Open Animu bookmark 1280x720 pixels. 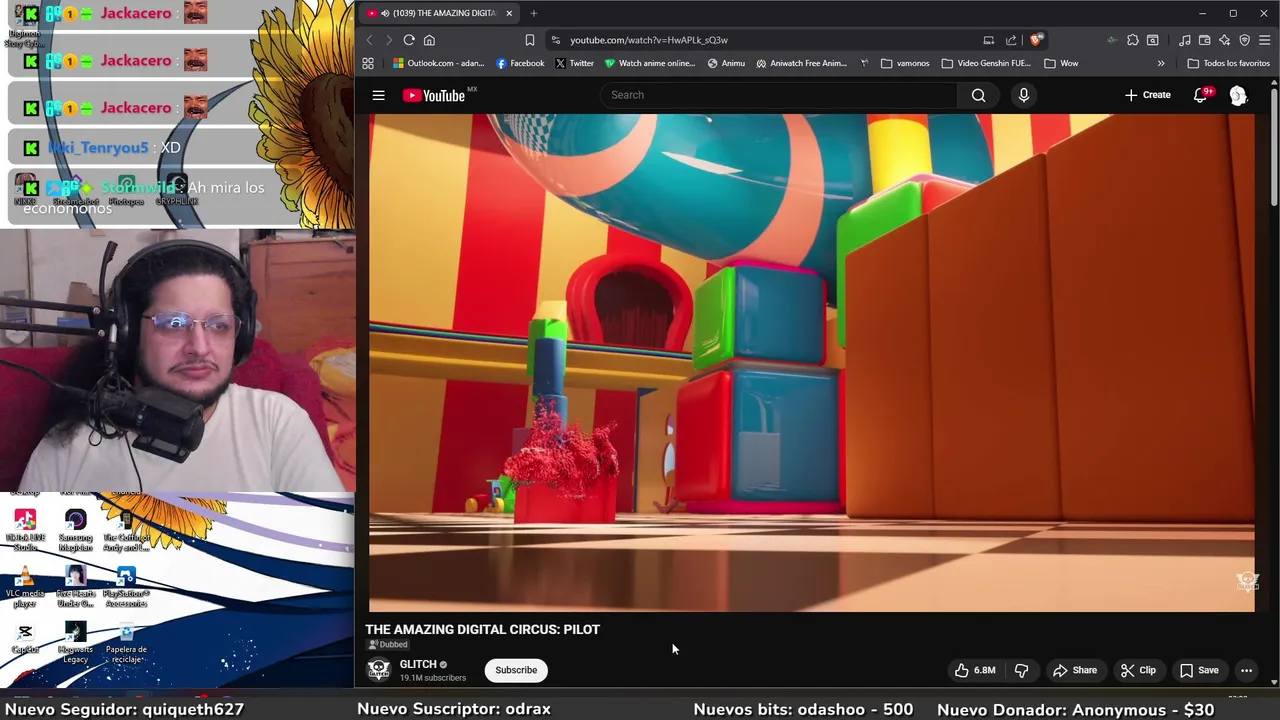click(x=726, y=63)
